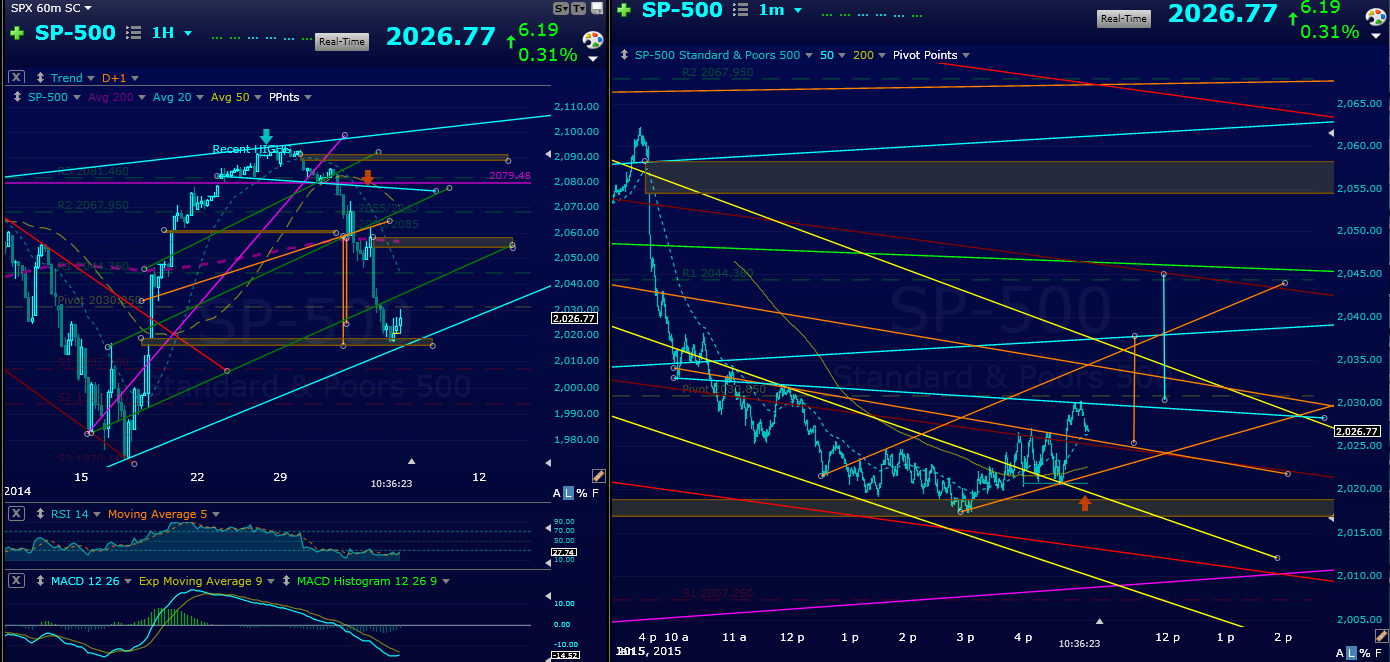Click the T button at top of left chart
The image size is (1390, 662).
click(x=577, y=8)
